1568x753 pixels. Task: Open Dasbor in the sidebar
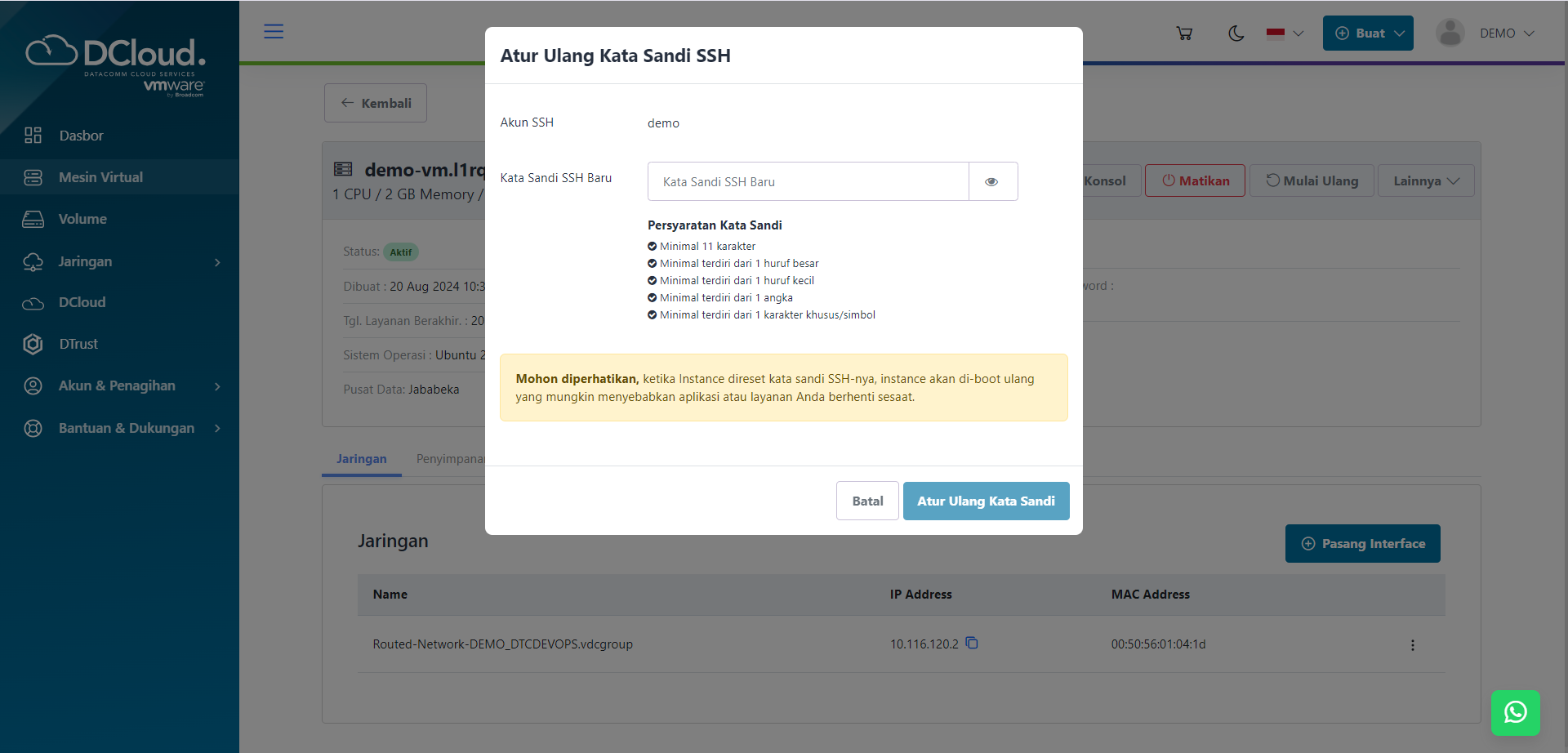tap(81, 136)
